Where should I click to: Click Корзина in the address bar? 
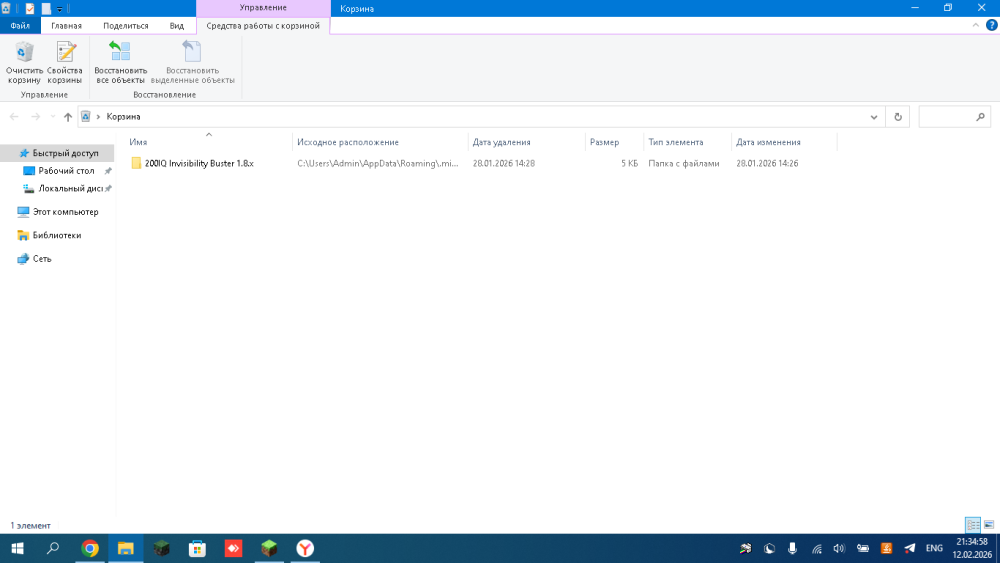coord(123,117)
